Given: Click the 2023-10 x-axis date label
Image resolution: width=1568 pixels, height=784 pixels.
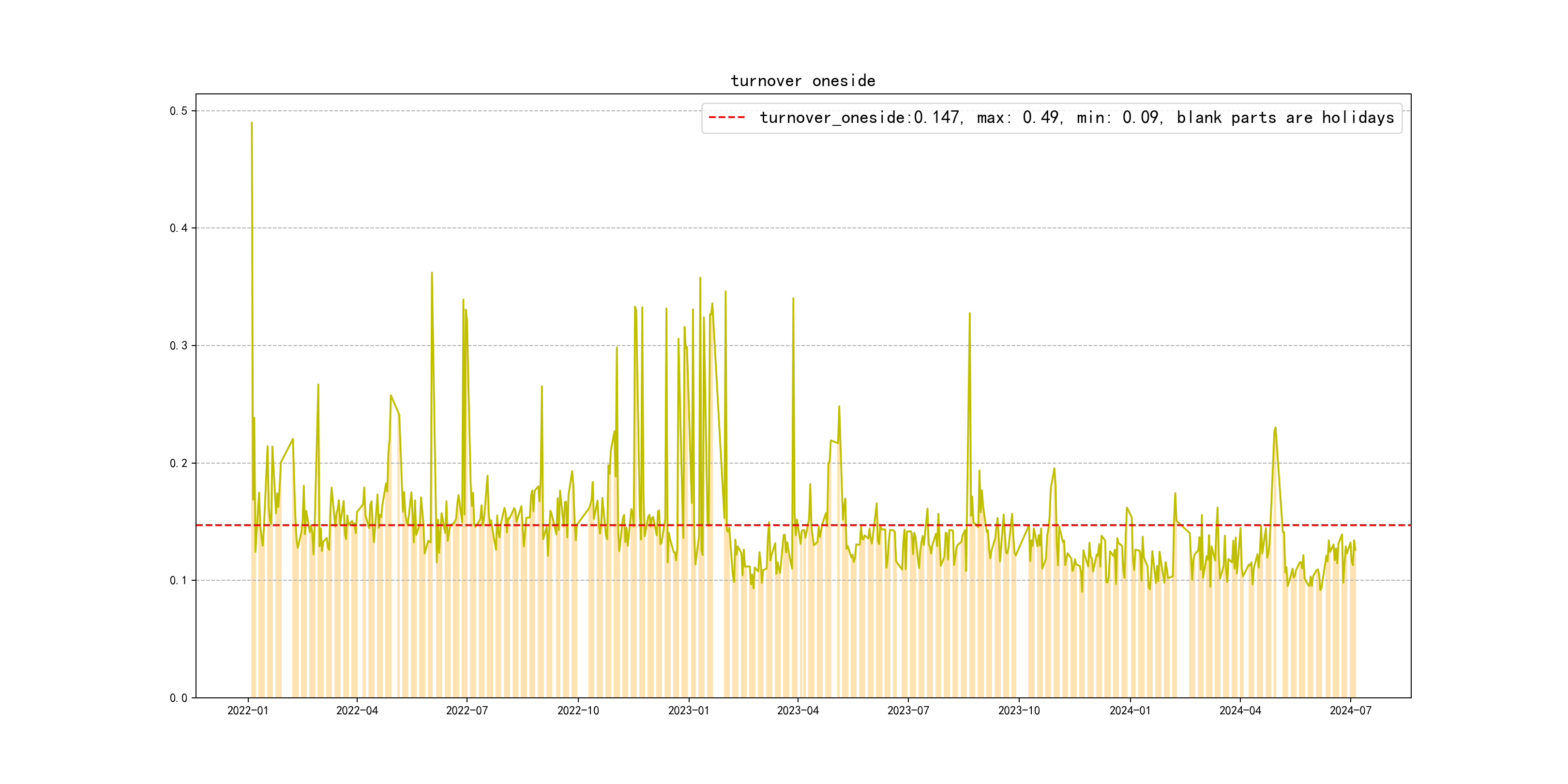Looking at the screenshot, I should (1018, 710).
